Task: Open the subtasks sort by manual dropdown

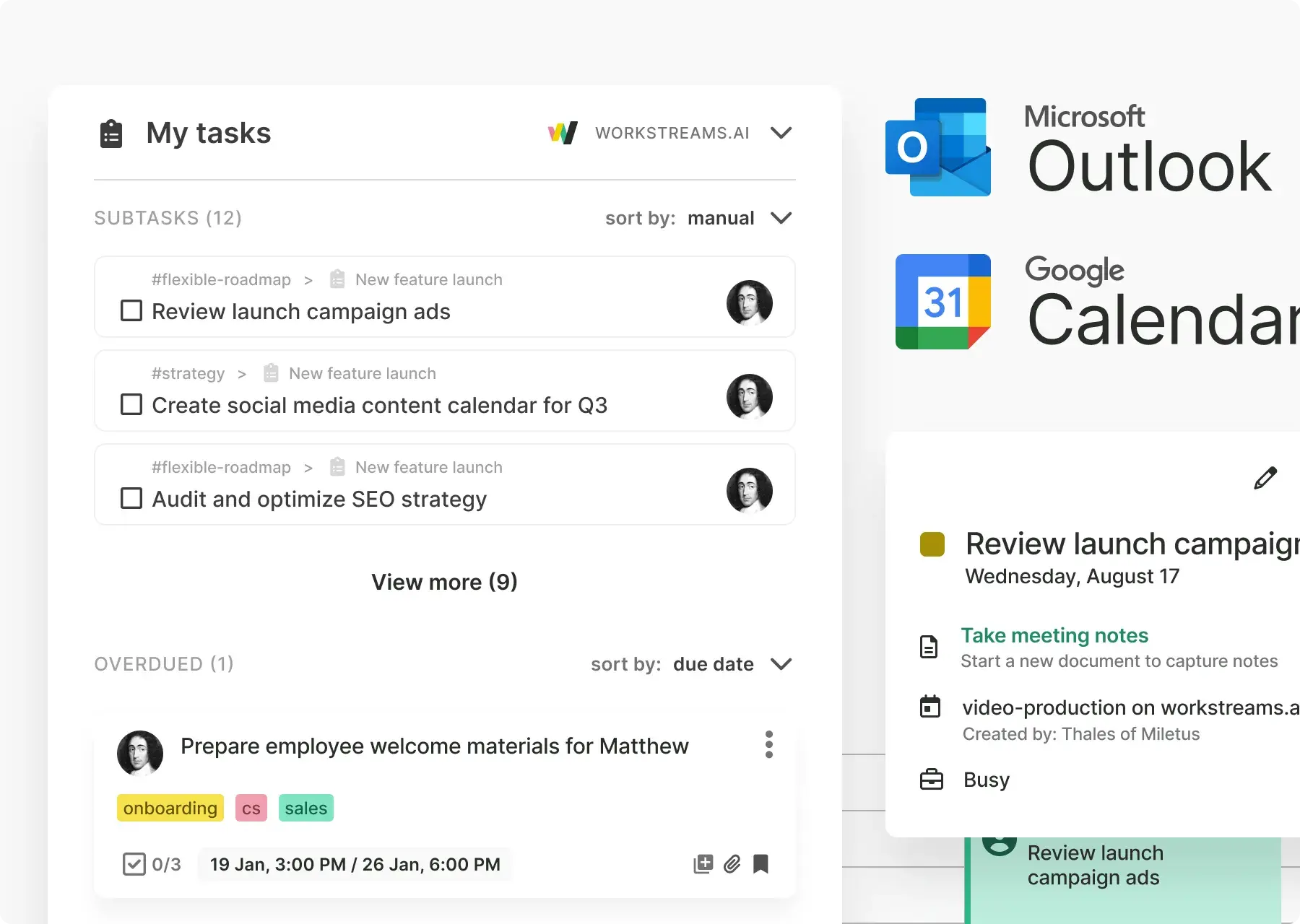Action: (781, 218)
